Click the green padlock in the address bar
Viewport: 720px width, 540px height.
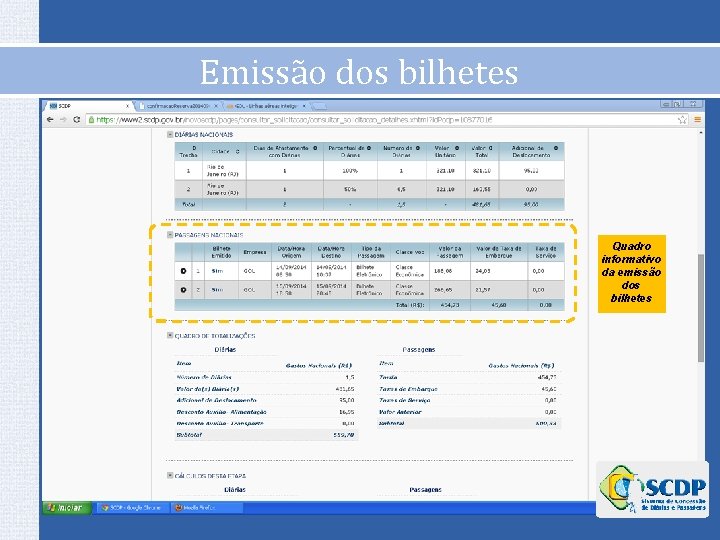coord(91,120)
